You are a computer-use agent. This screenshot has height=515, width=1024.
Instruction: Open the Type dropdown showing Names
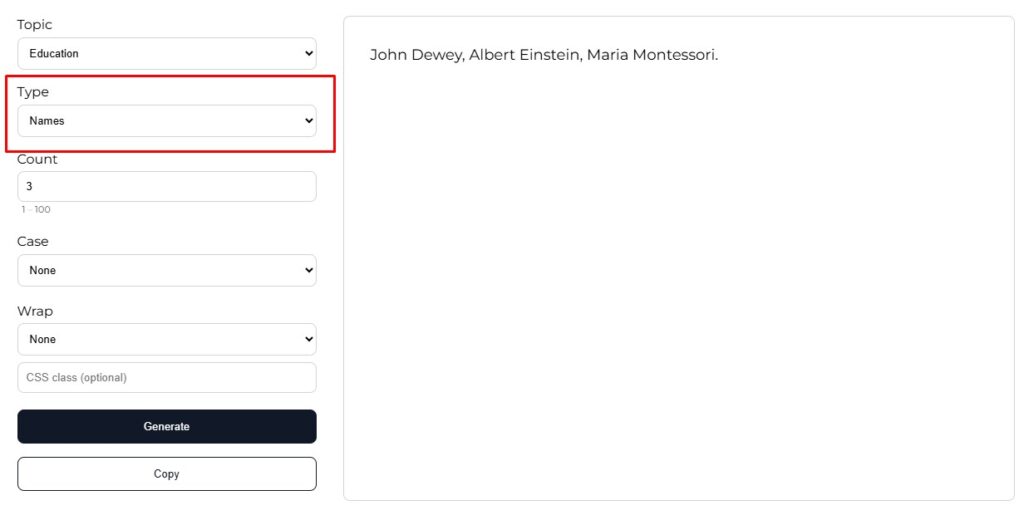(x=166, y=121)
